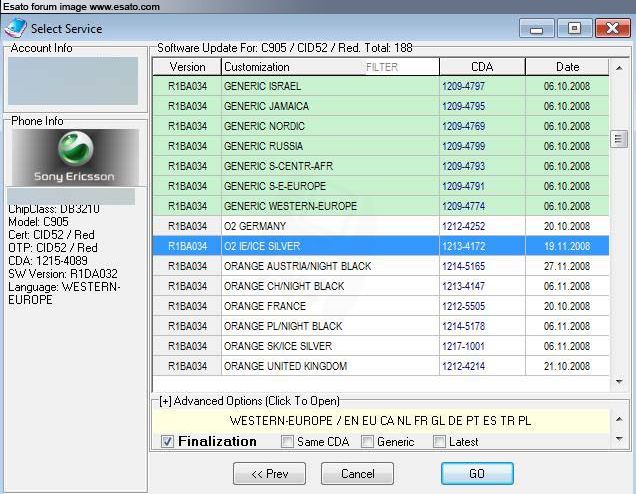Image resolution: width=636 pixels, height=494 pixels.
Task: Click the FILTER input field
Action: (401, 67)
